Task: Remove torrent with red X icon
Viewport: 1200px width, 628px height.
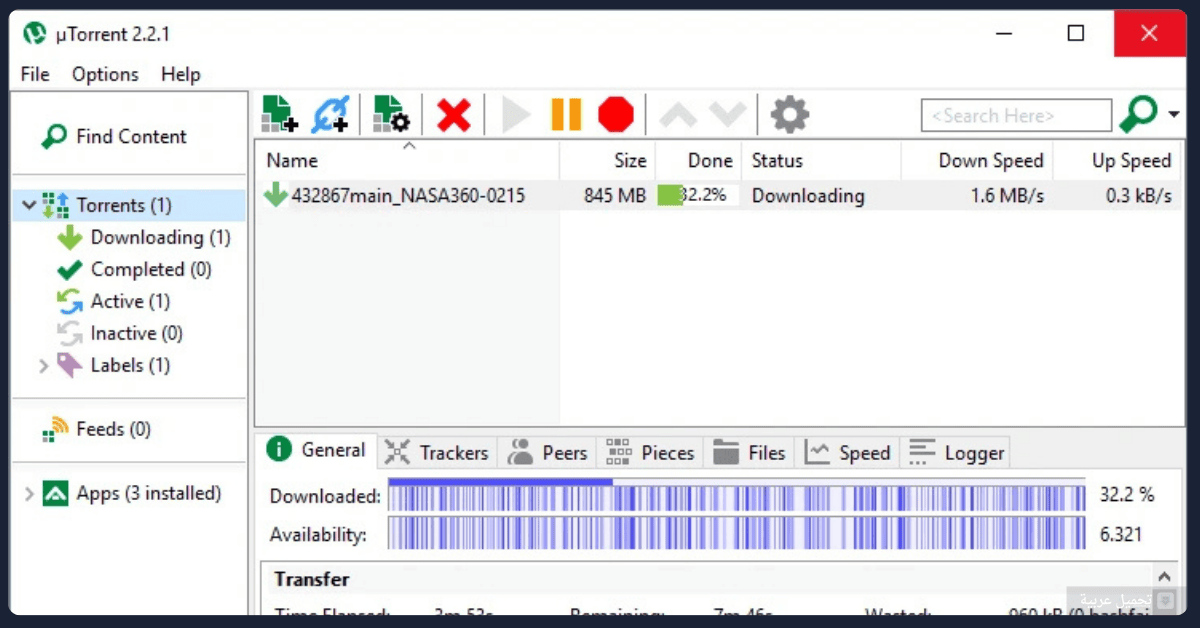Action: coord(453,115)
